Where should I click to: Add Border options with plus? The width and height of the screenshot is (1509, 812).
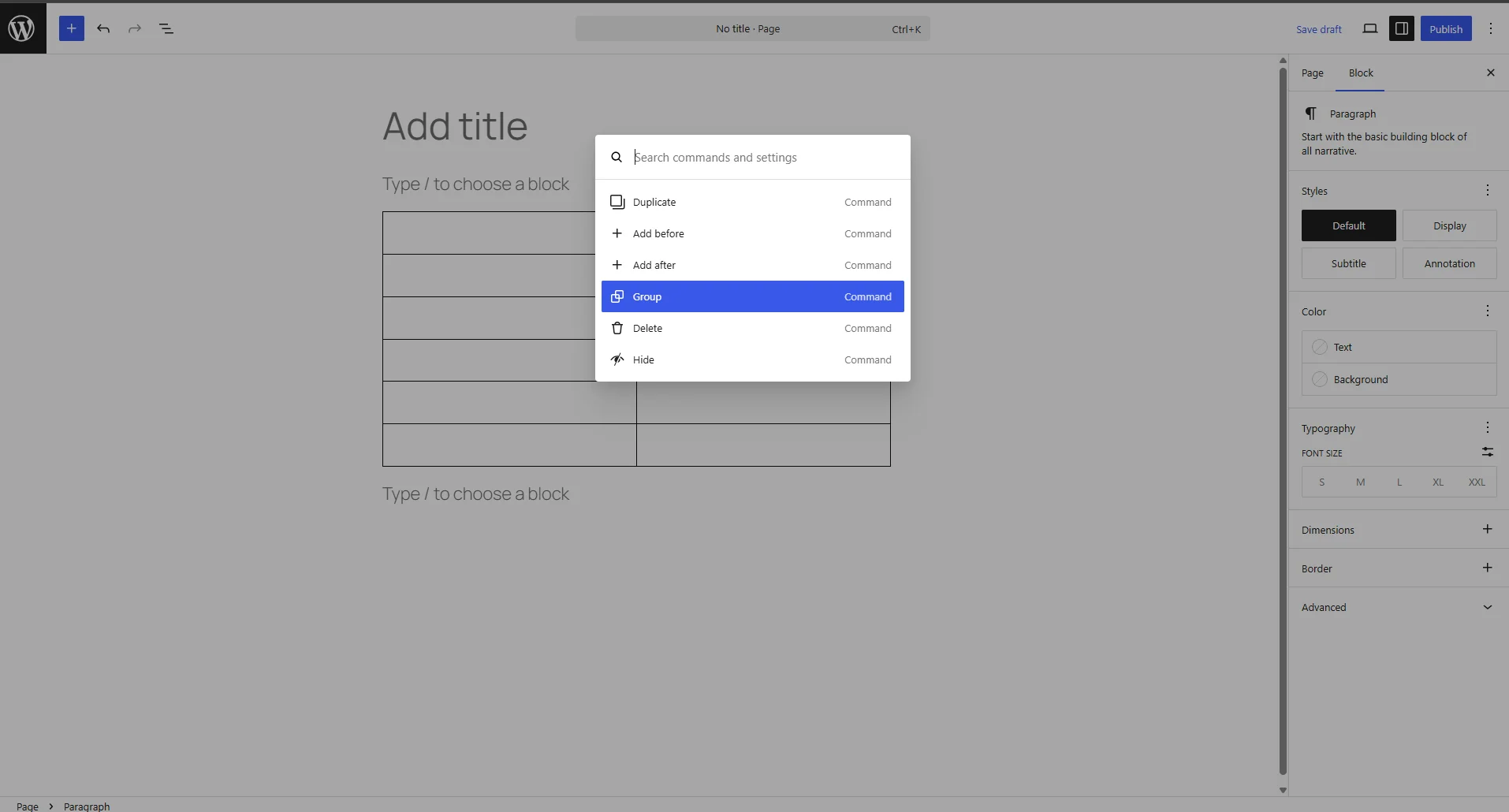point(1488,568)
